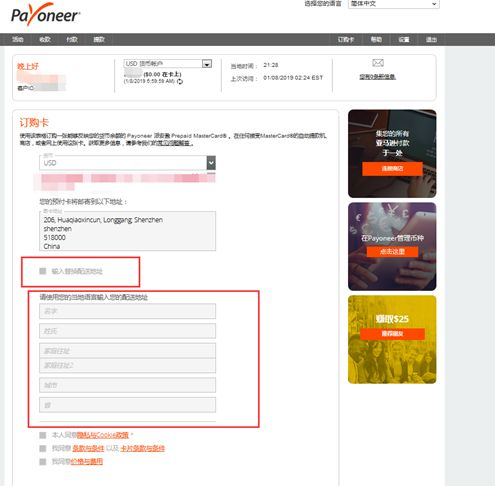Click the first name input field
The width and height of the screenshot is (495, 486).
pos(127,311)
